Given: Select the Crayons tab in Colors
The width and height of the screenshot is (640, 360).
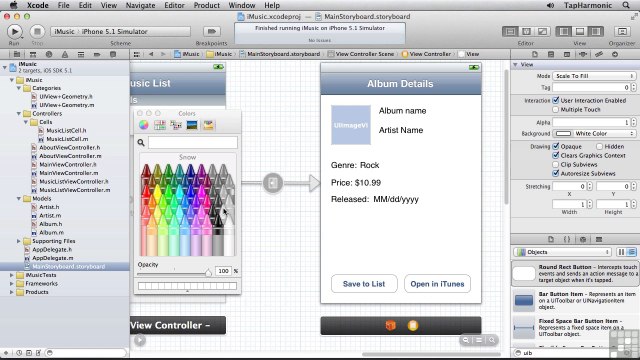Looking at the screenshot, I should click(x=208, y=125).
